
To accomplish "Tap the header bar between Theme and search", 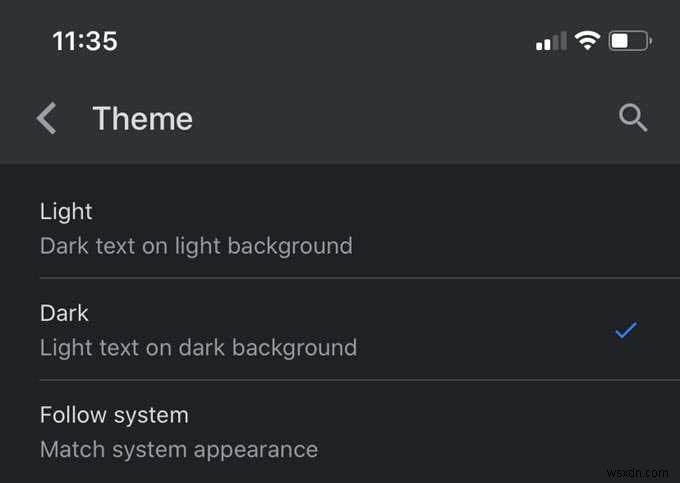I will pyautogui.click(x=400, y=119).
